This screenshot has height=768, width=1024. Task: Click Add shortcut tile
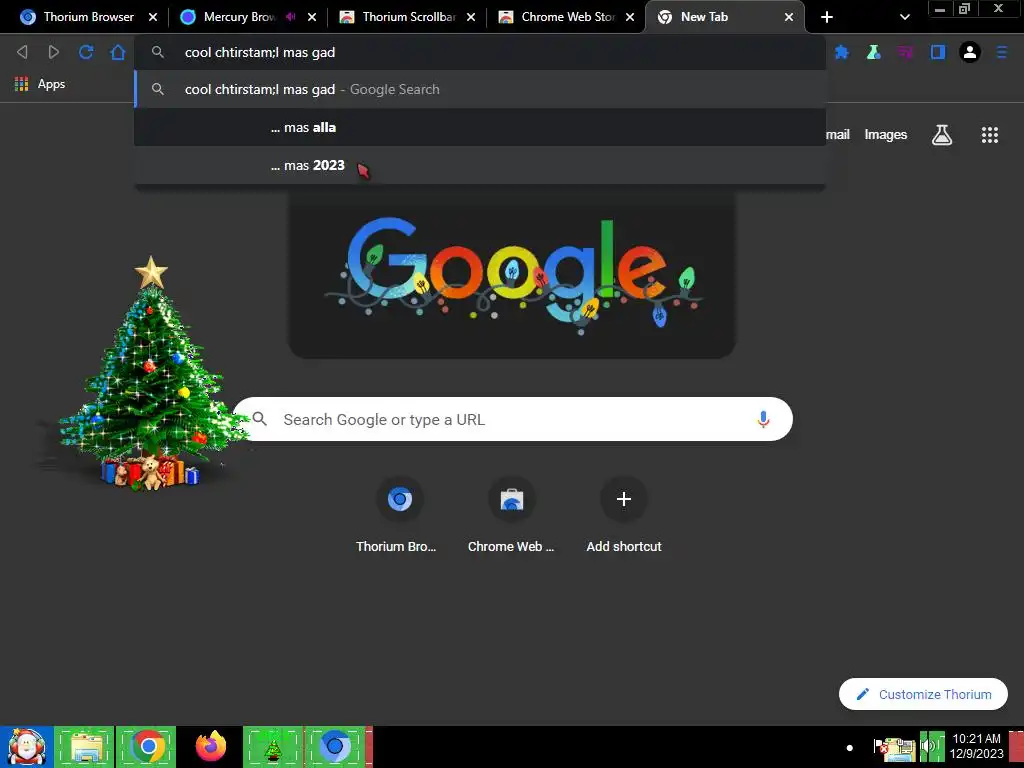624,516
